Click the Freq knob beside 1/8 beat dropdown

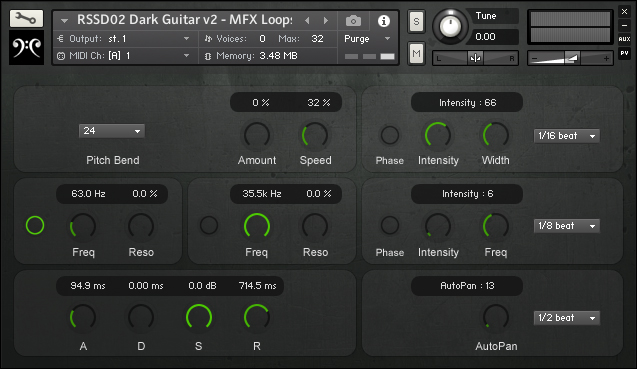(496, 226)
